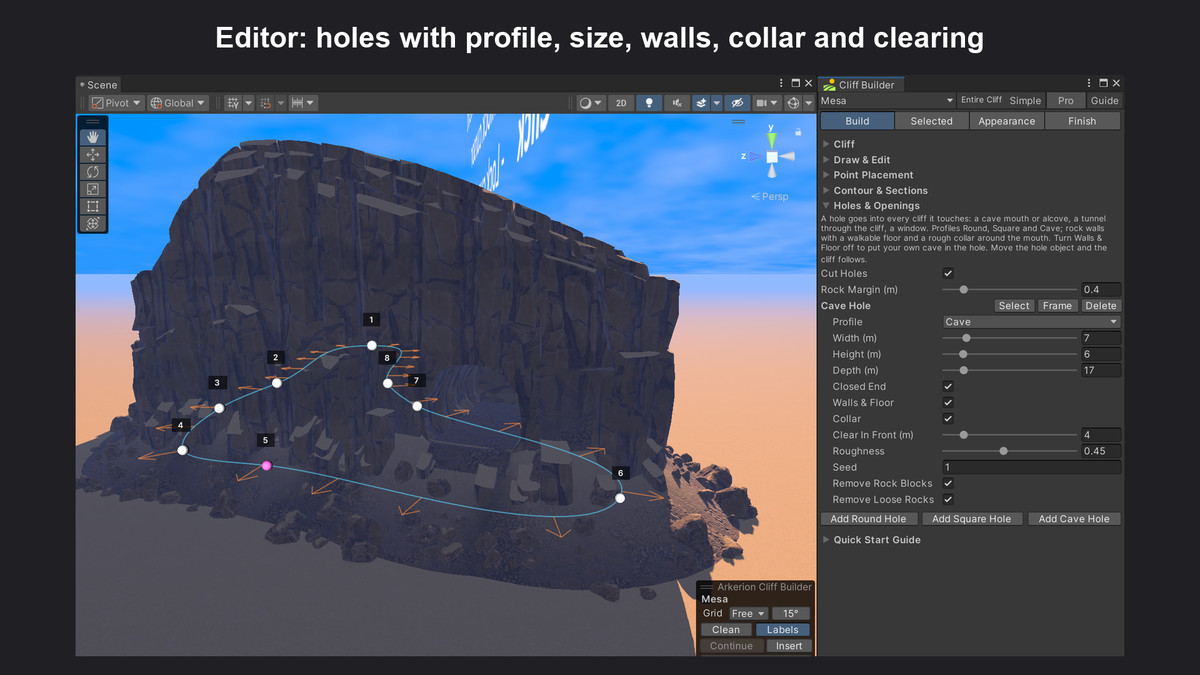Switch to the Finish tab
The height and width of the screenshot is (675, 1200).
[1082, 121]
